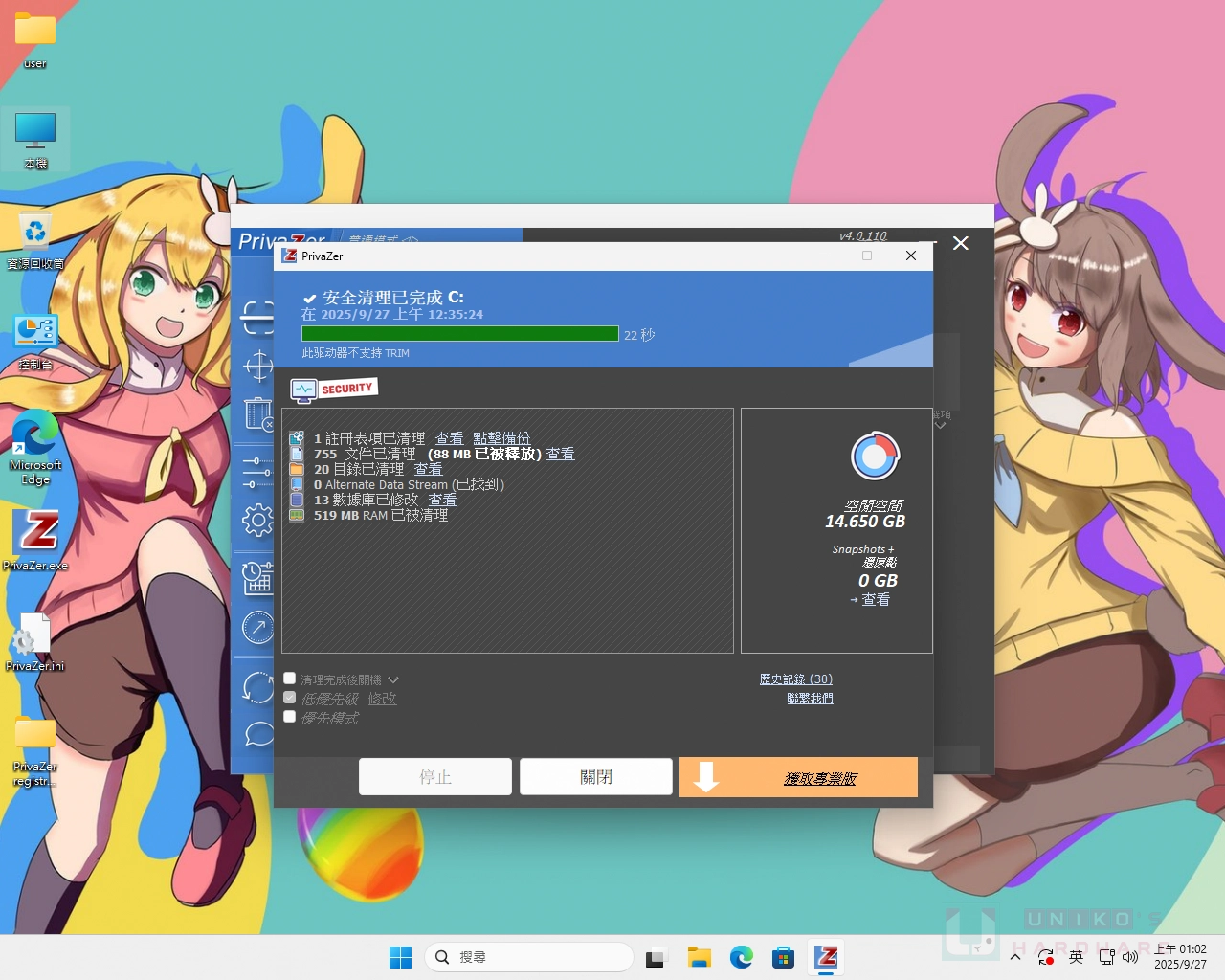Click the crosshair target icon in PrivaZer's sidebar
The height and width of the screenshot is (980, 1225).
coord(258,366)
